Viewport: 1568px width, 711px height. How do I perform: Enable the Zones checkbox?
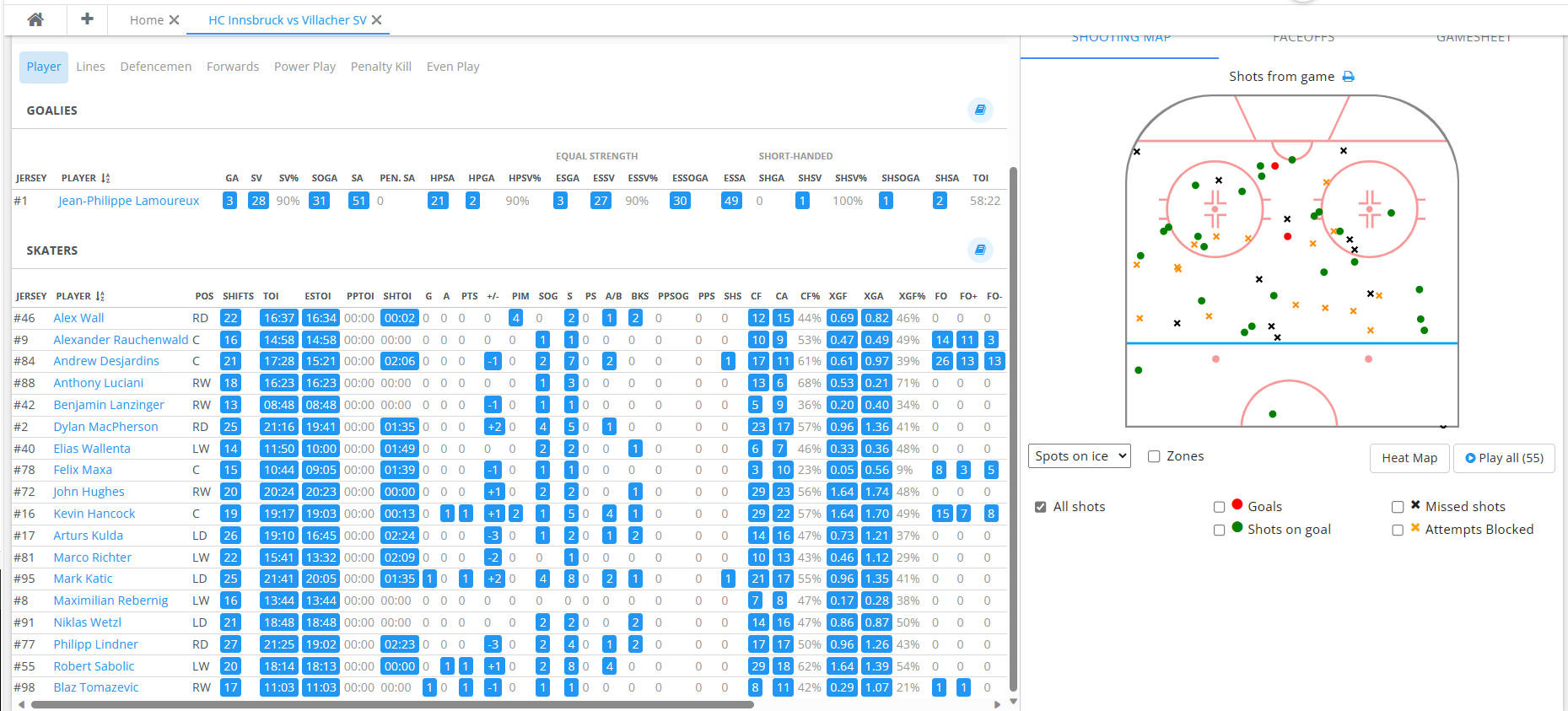(x=1154, y=456)
